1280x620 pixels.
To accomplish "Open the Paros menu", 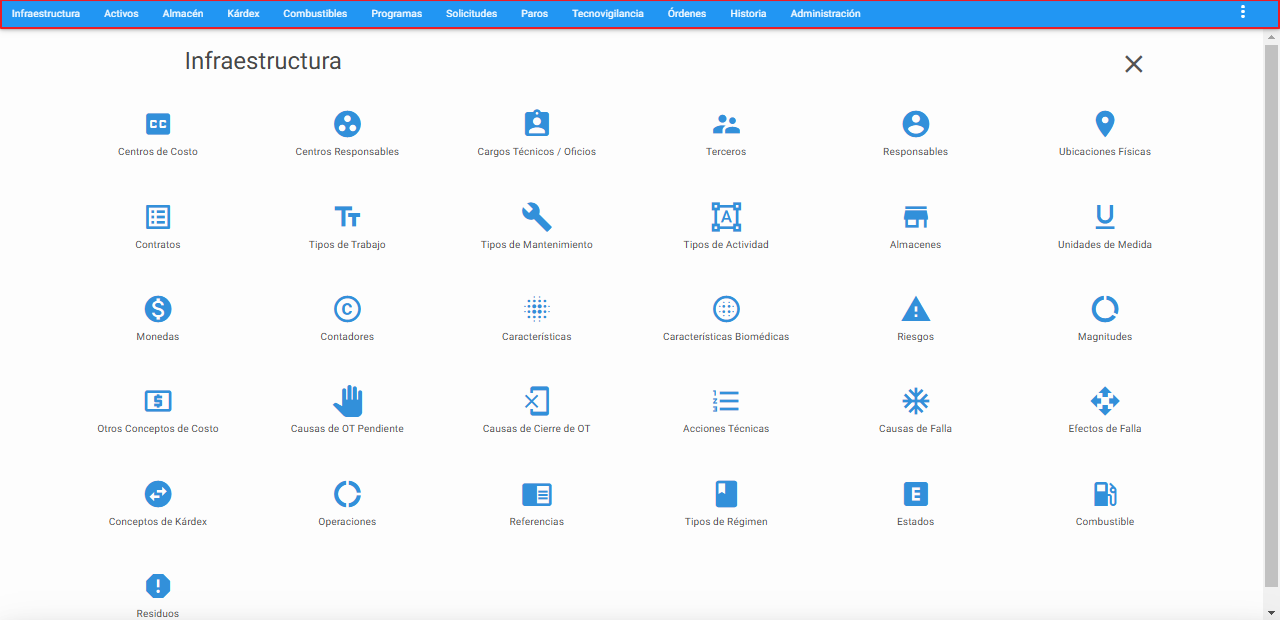I will tap(535, 14).
